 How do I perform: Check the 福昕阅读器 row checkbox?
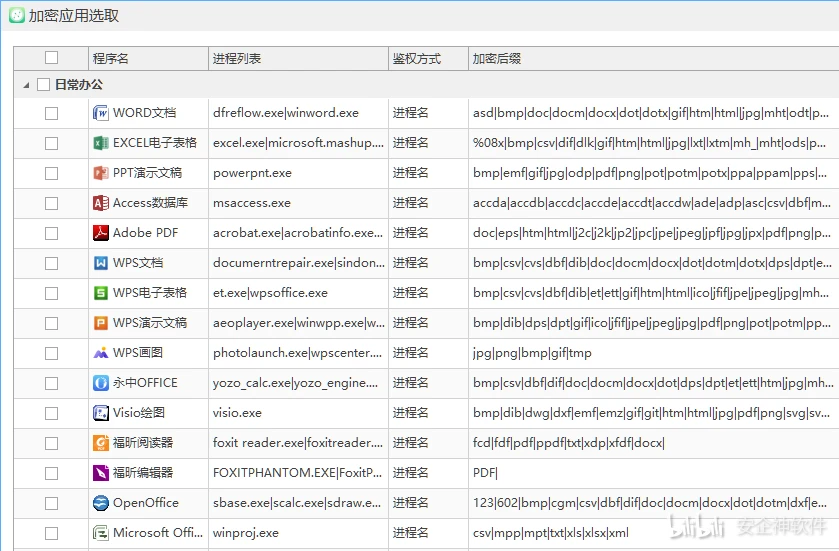coord(51,443)
